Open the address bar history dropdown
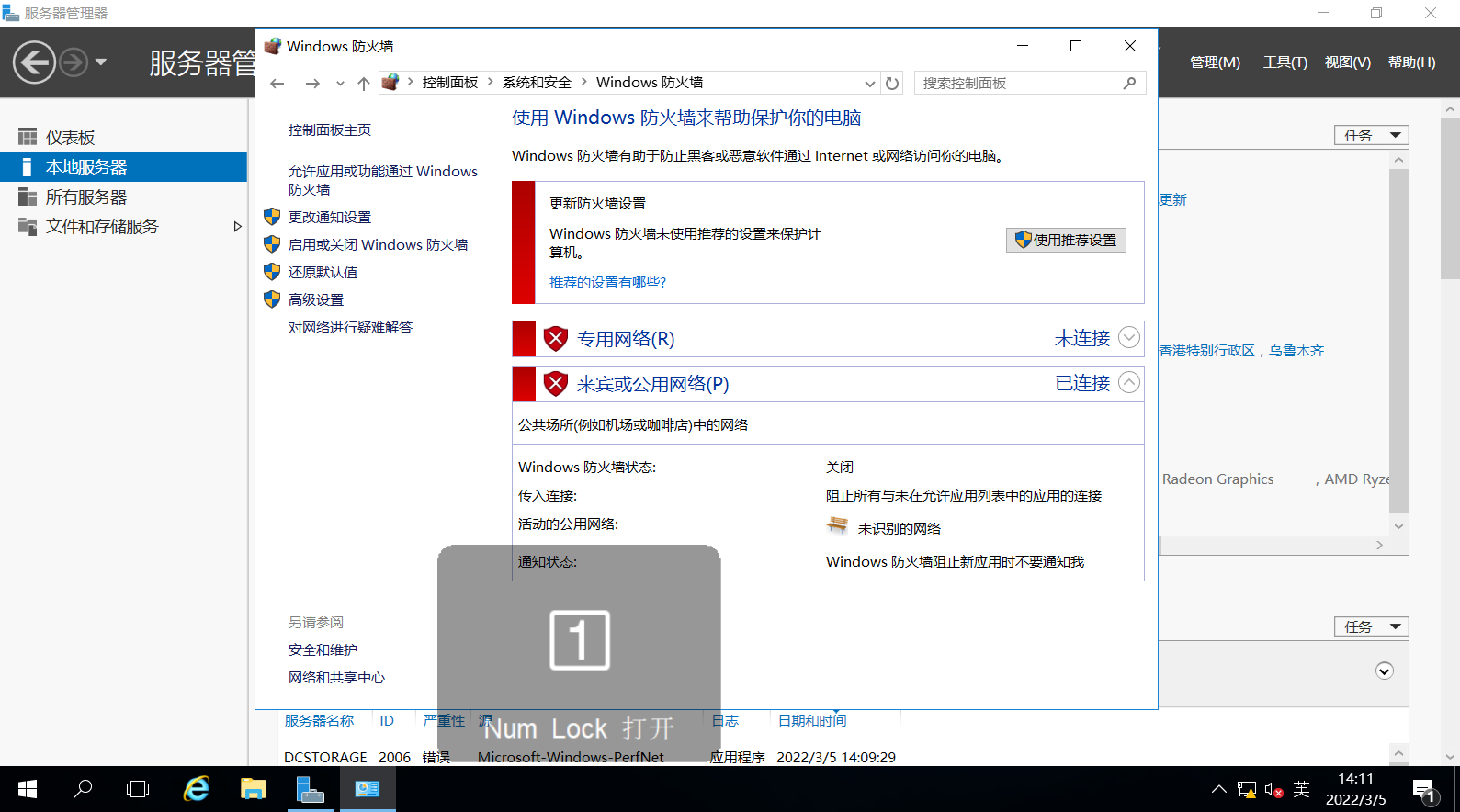 click(x=869, y=83)
